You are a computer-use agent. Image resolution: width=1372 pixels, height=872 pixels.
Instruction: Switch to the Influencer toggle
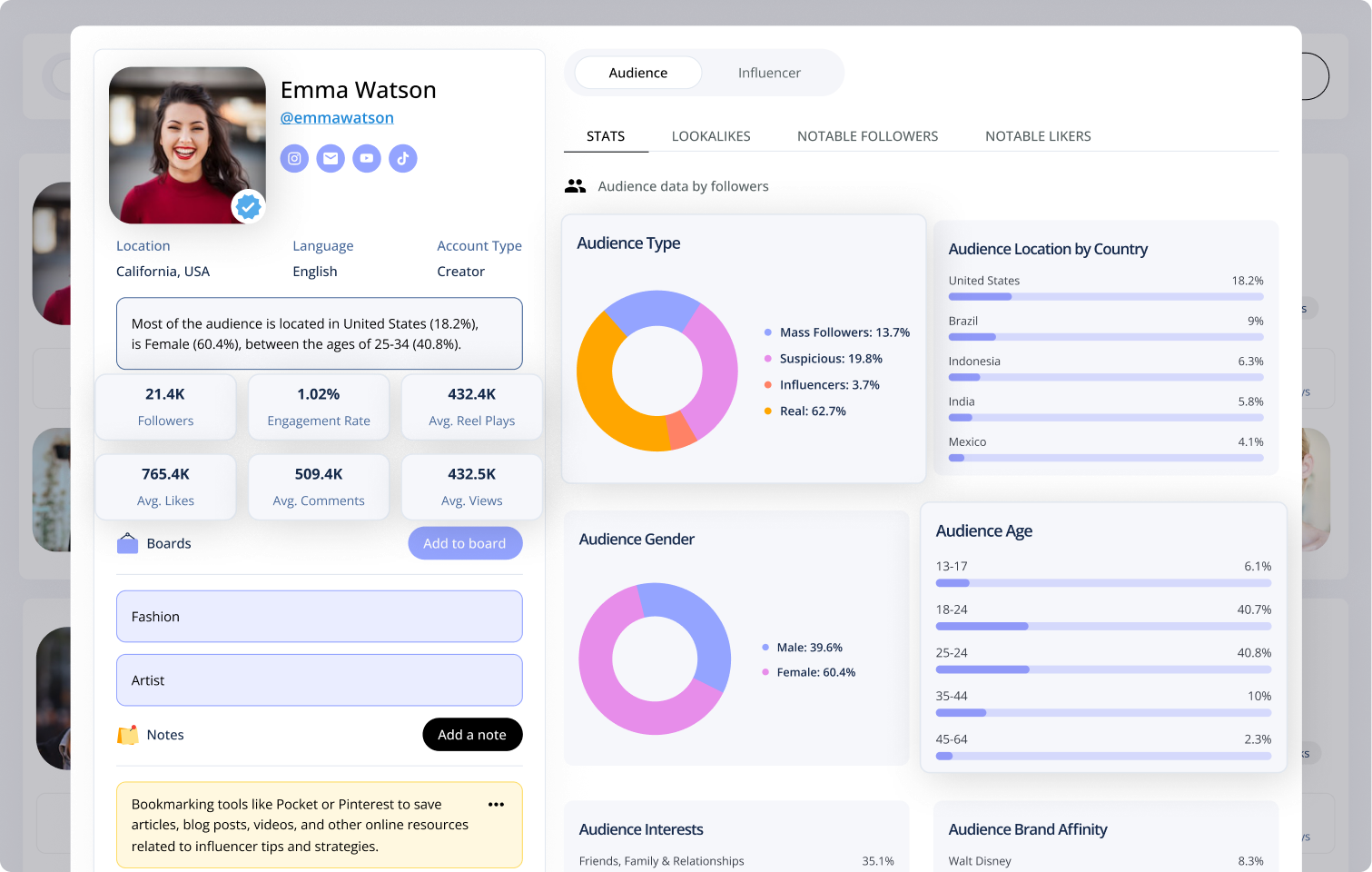[x=769, y=73]
